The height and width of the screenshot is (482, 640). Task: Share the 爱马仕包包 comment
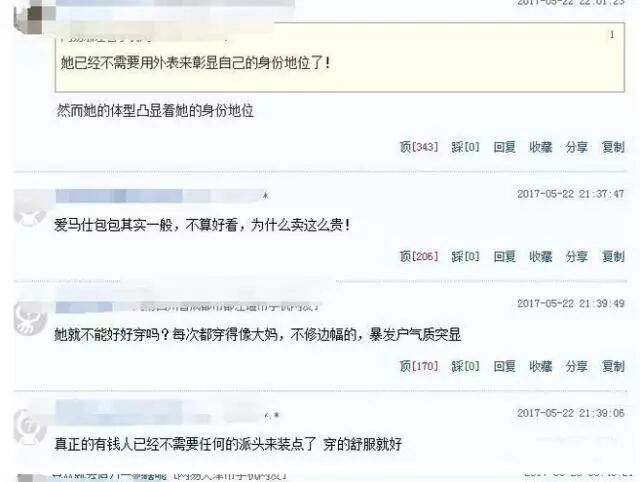(x=576, y=256)
